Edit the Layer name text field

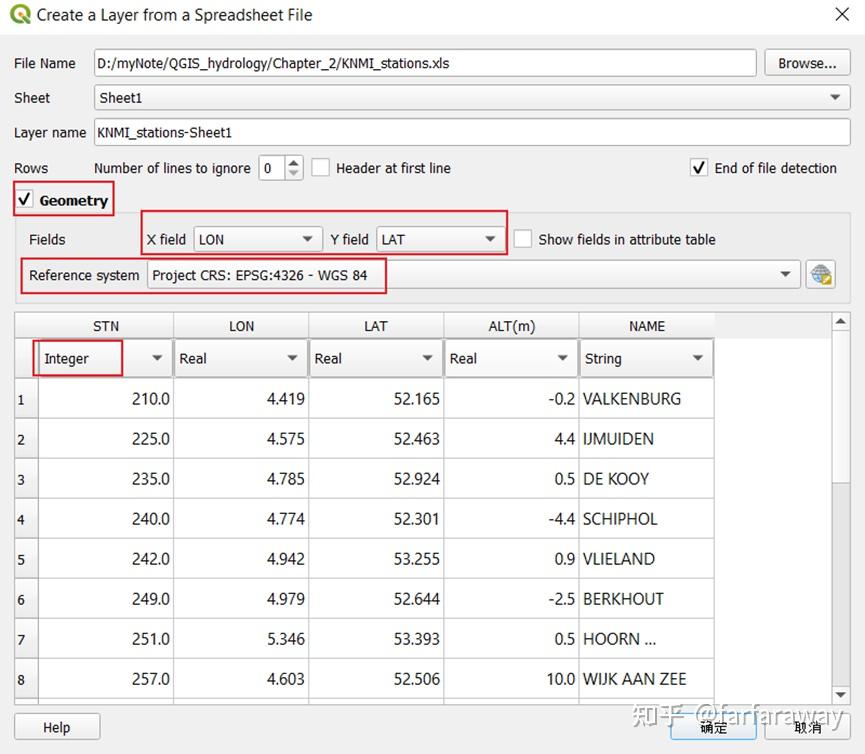tap(470, 132)
